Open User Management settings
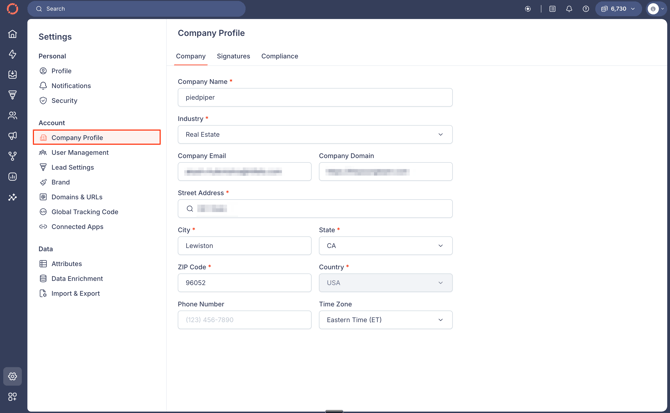The image size is (670, 413). point(80,153)
